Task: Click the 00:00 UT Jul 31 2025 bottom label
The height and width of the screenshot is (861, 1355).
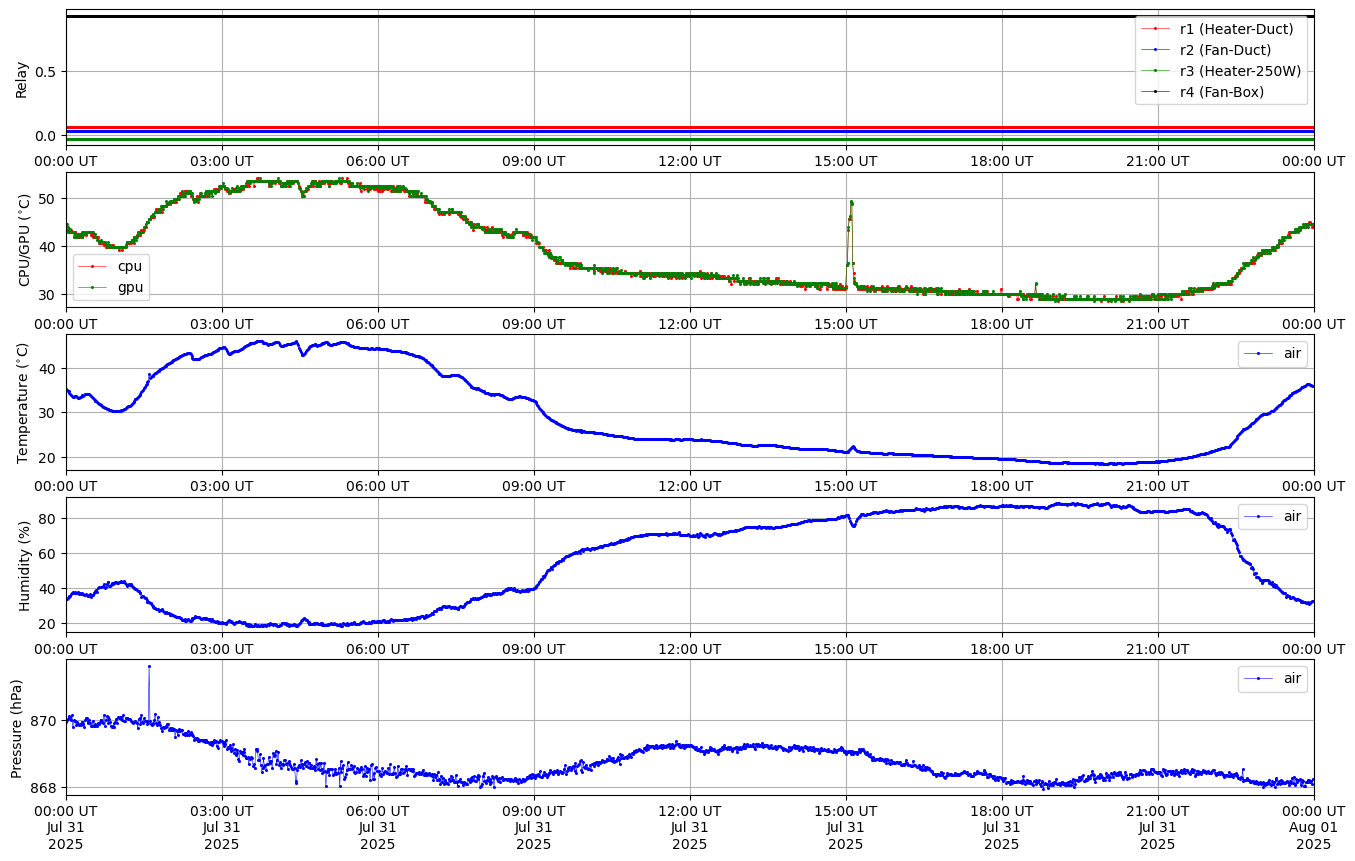Action: coord(67,827)
